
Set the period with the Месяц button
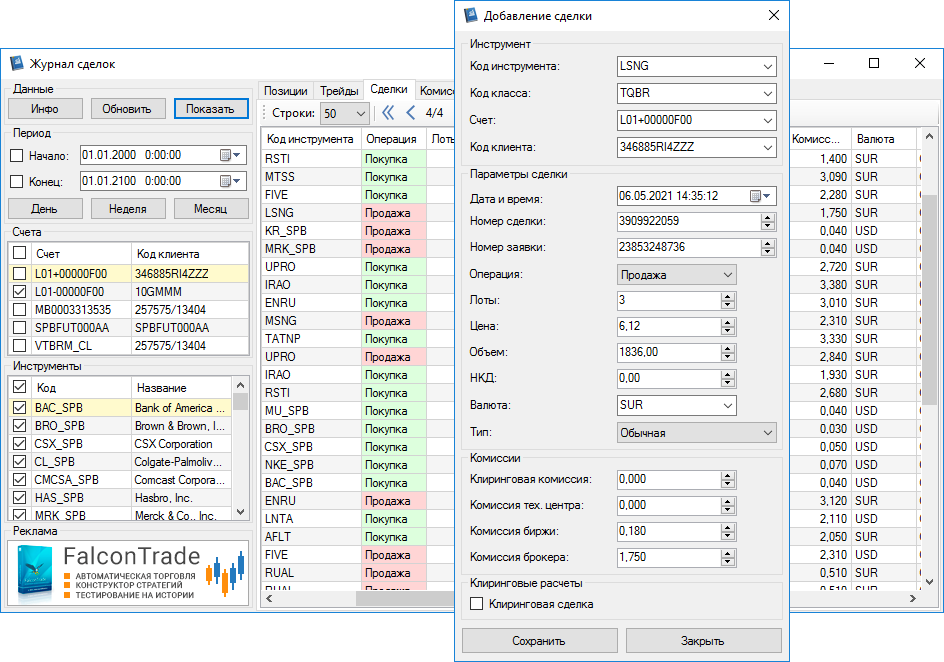(x=211, y=209)
